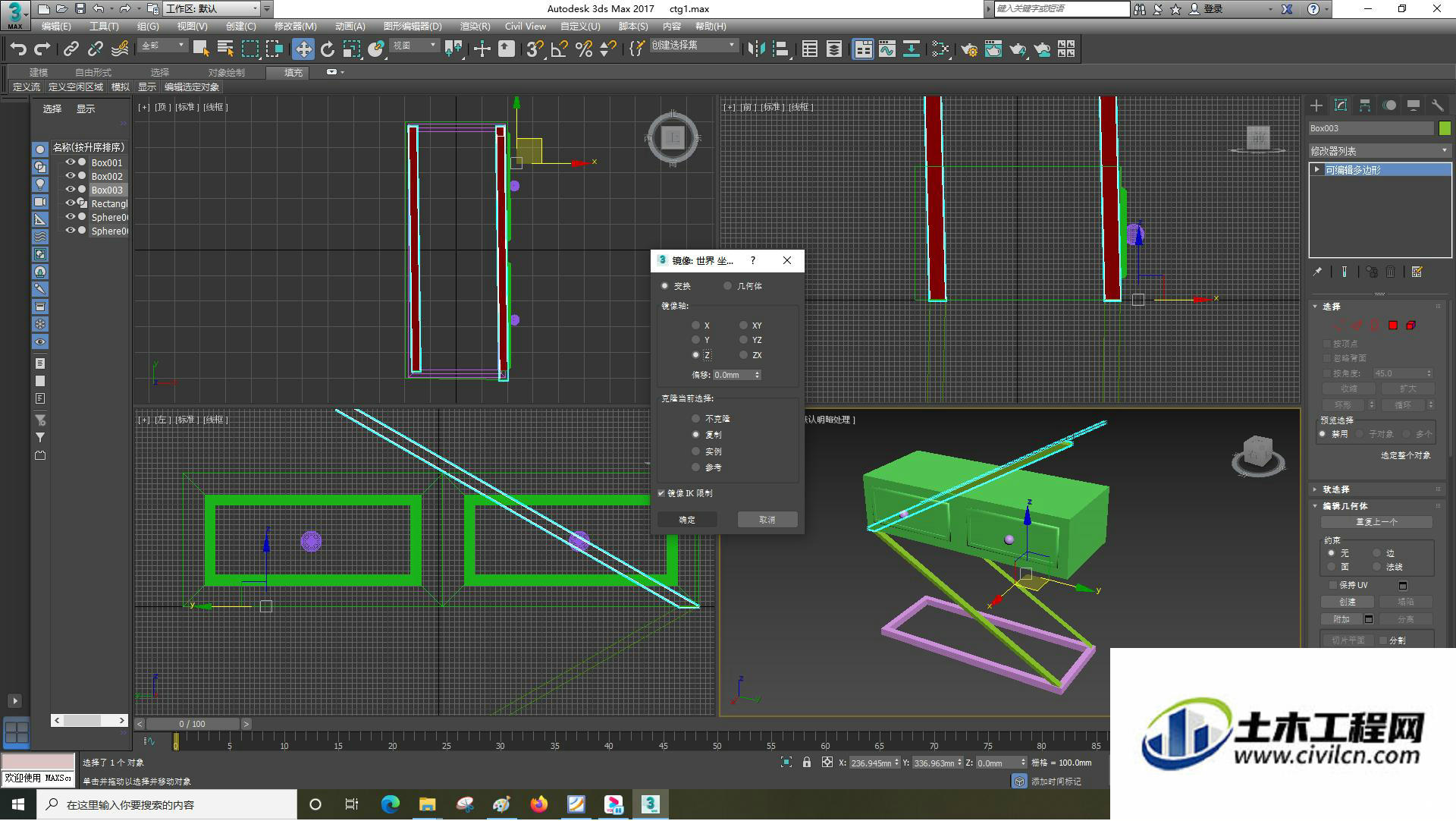Open the 创建选择集 named selection dropdown
Image resolution: width=1456 pixels, height=821 pixels.
pos(693,46)
